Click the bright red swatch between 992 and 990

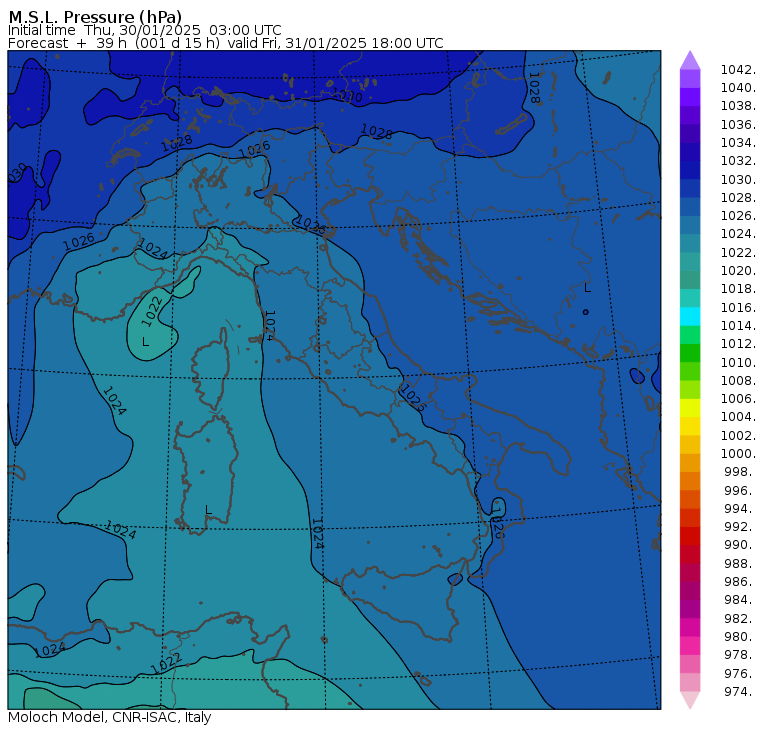690,536
